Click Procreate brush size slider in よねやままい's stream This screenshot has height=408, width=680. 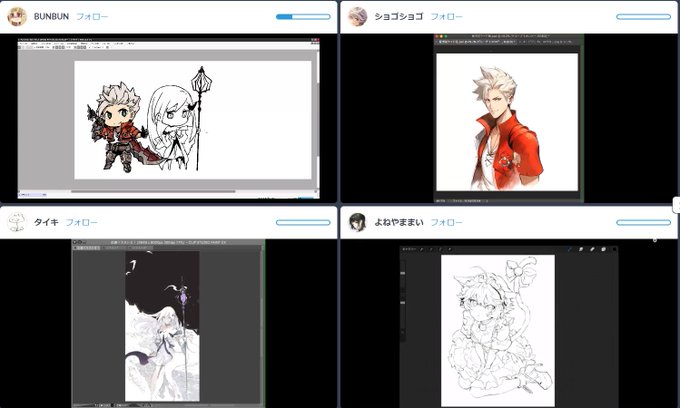[402, 273]
